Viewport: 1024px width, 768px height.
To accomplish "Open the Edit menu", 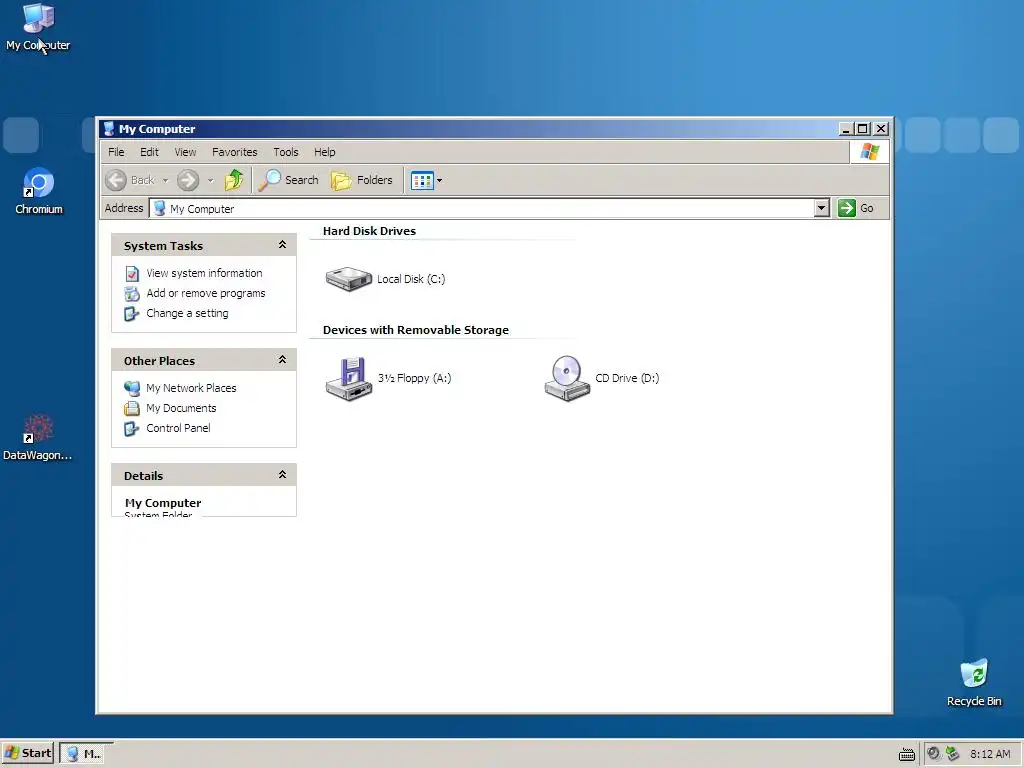I will (x=150, y=152).
